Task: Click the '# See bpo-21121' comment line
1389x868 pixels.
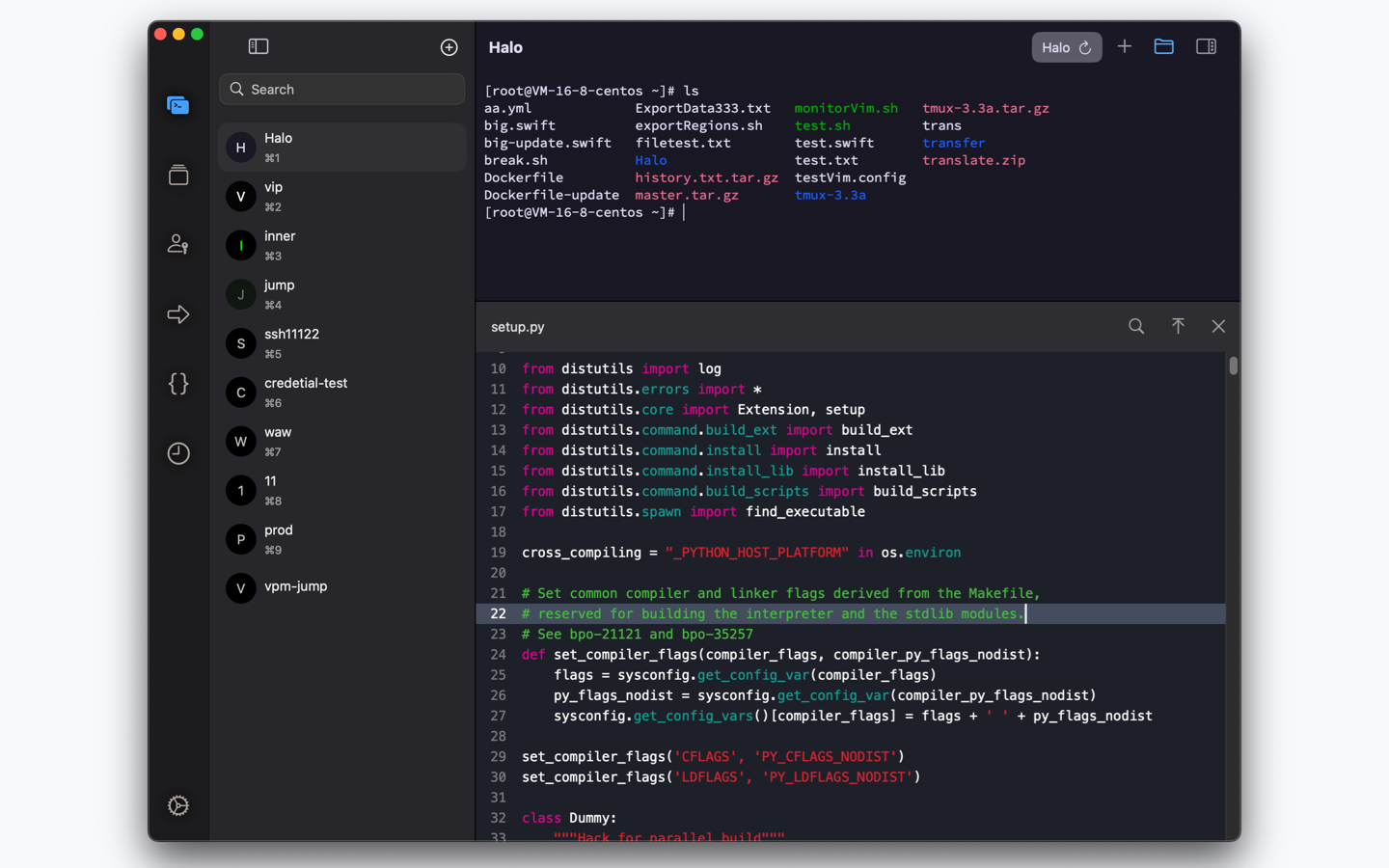Action: tap(637, 634)
